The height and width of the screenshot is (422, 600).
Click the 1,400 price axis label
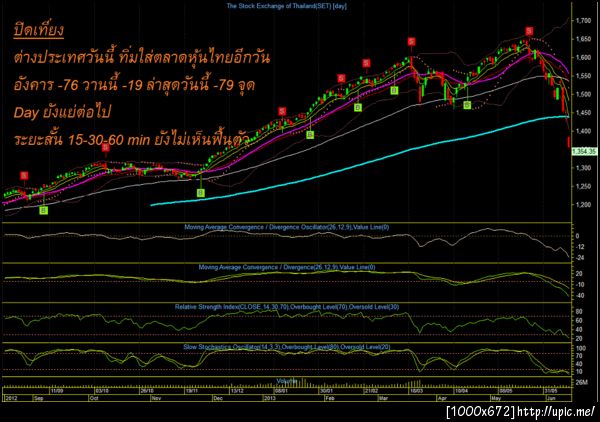(583, 131)
